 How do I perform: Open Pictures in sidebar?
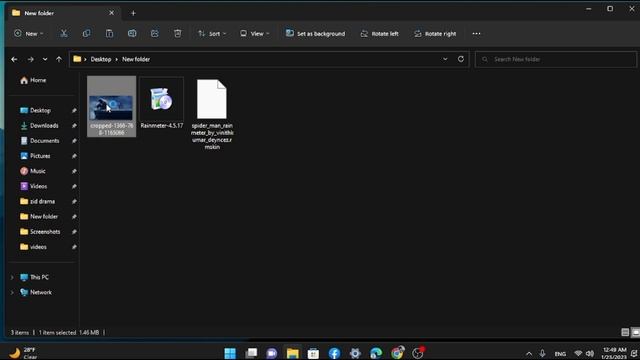40,156
